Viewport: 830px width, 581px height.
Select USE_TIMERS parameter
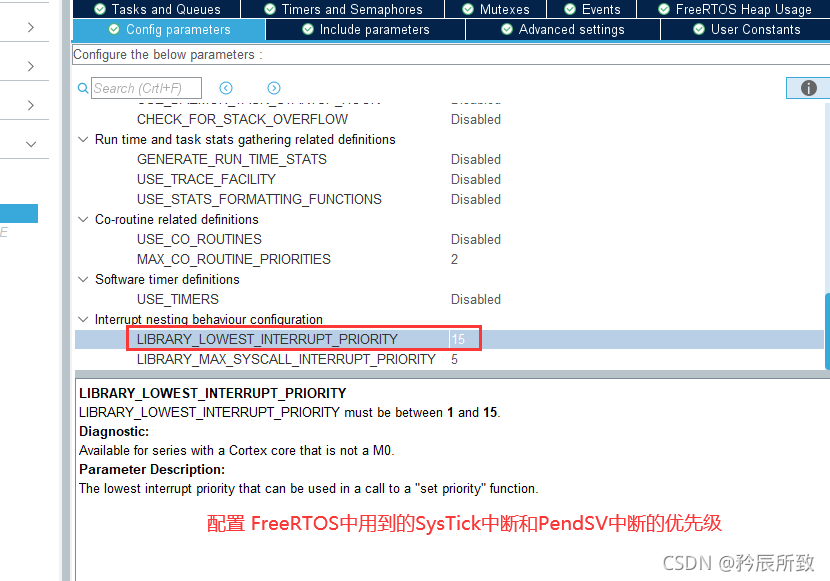tap(178, 299)
